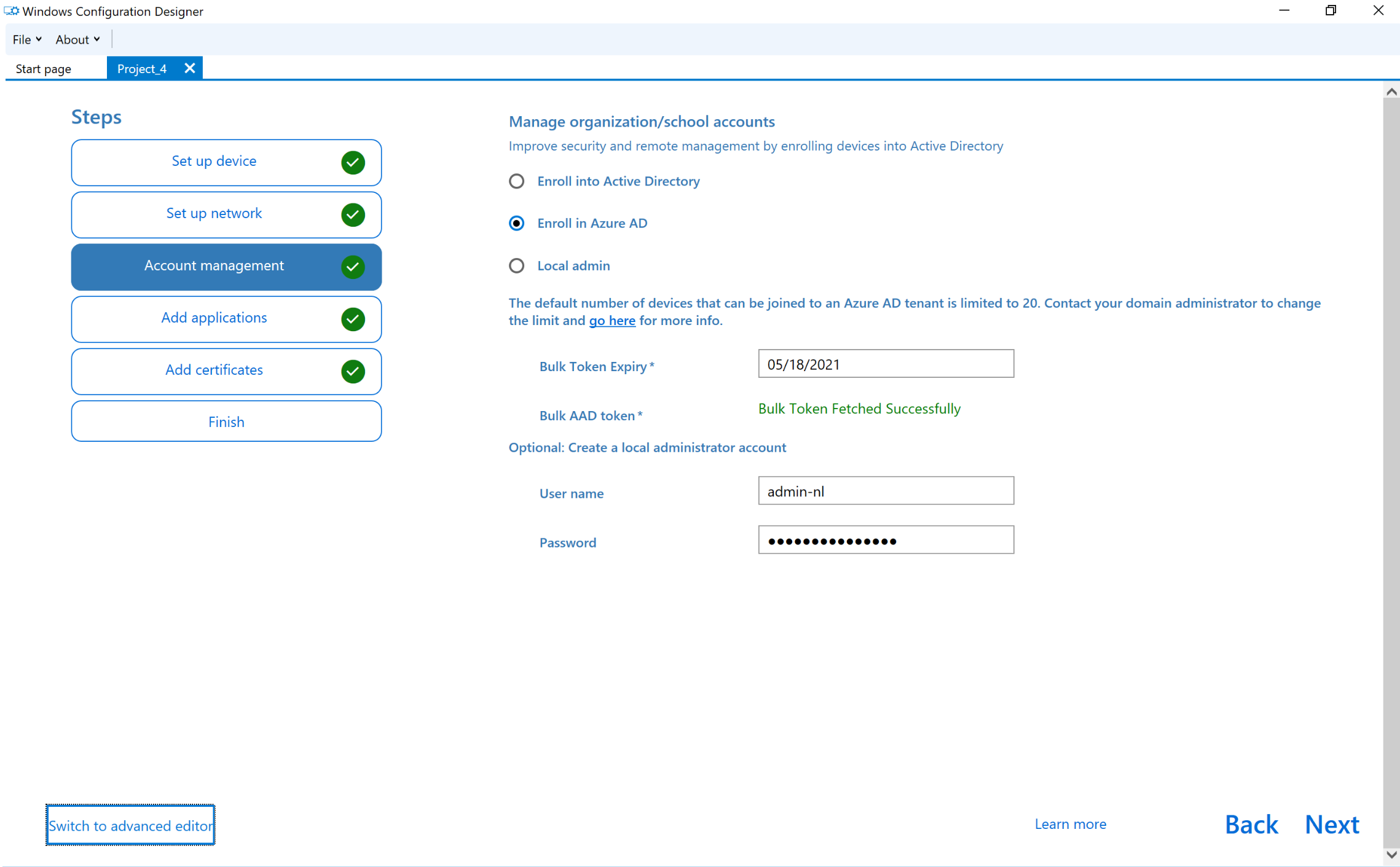Go to the Finish step

(x=226, y=422)
